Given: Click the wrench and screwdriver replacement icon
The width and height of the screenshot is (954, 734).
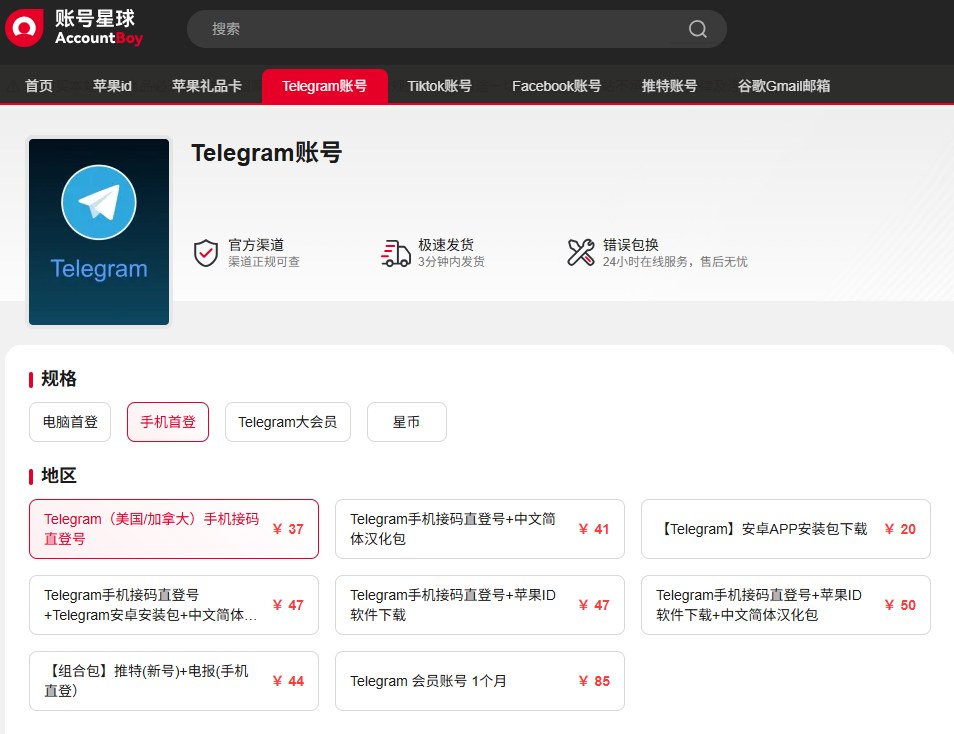Looking at the screenshot, I should [x=580, y=253].
